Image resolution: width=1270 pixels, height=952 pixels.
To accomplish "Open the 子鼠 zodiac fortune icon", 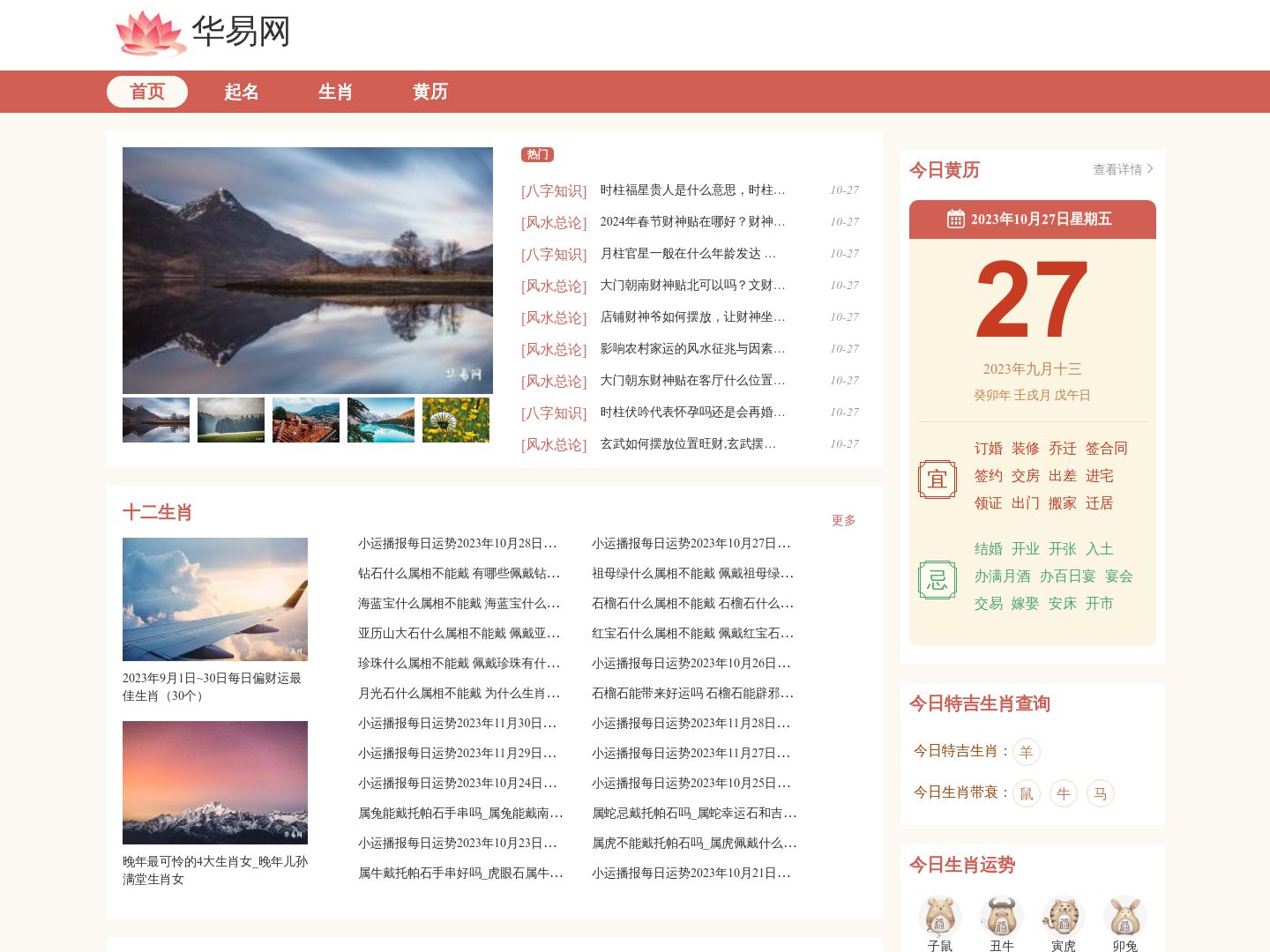I will [x=940, y=917].
